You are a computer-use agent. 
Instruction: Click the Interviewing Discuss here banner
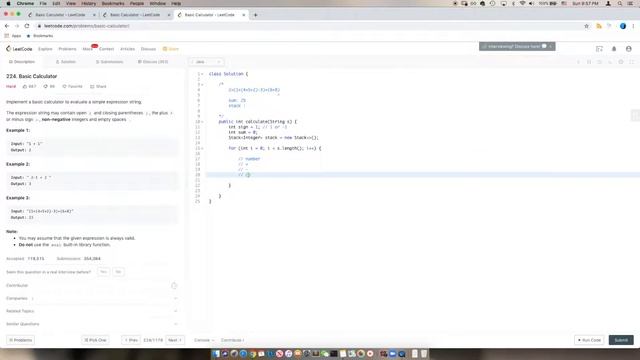(517, 47)
